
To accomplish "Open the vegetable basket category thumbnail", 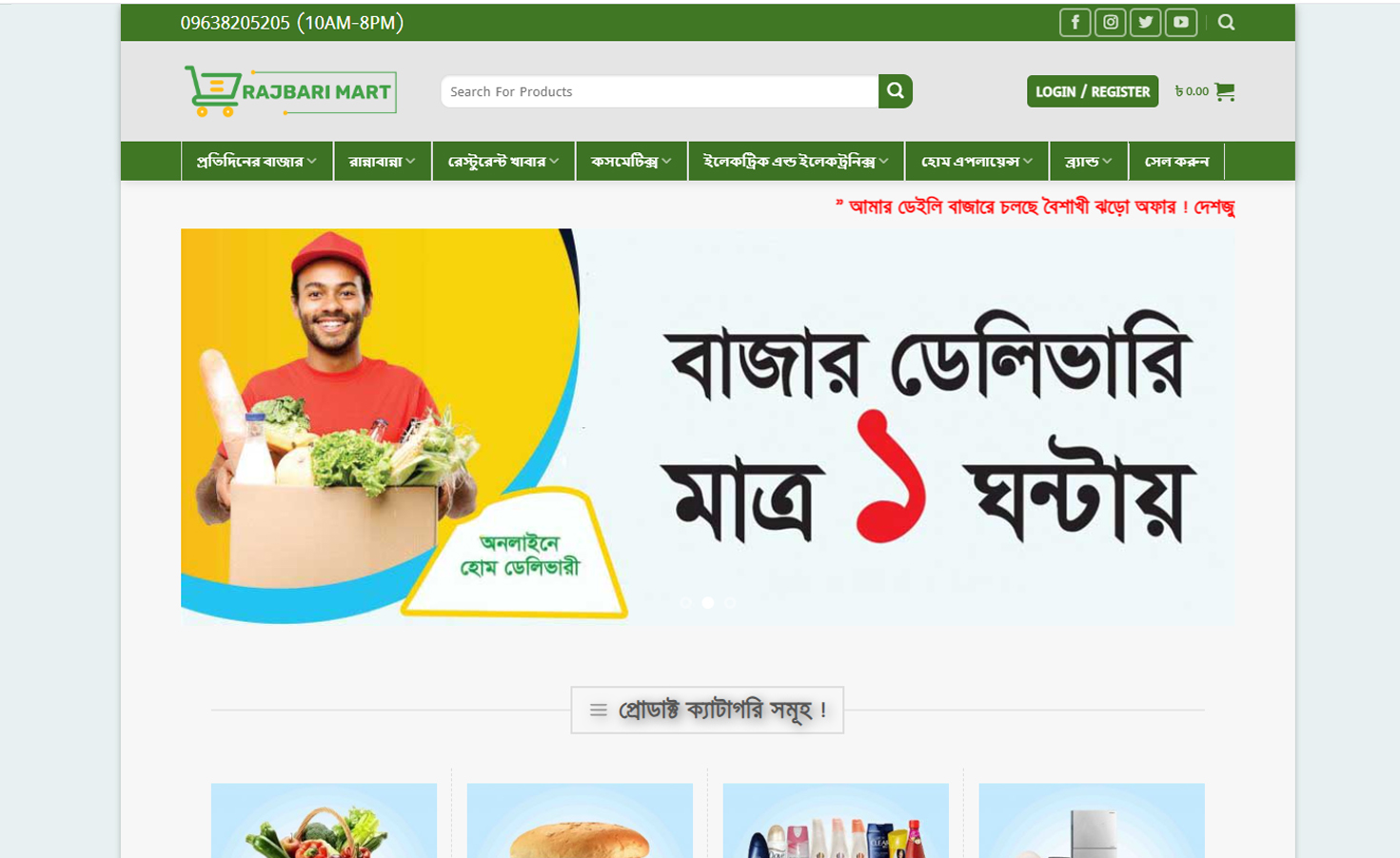I will click(x=324, y=821).
